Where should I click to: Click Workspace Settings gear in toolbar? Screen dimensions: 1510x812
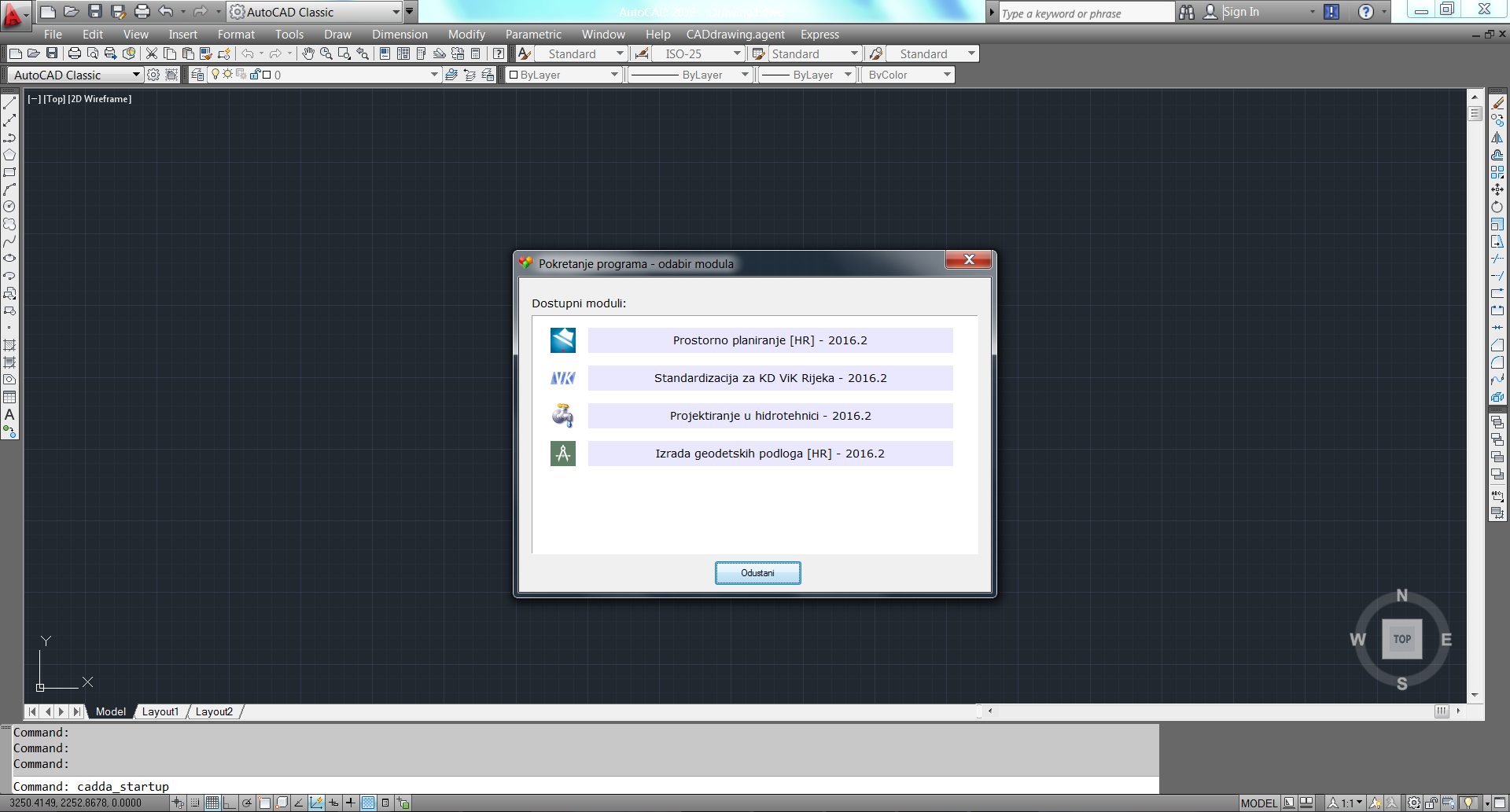tap(153, 75)
